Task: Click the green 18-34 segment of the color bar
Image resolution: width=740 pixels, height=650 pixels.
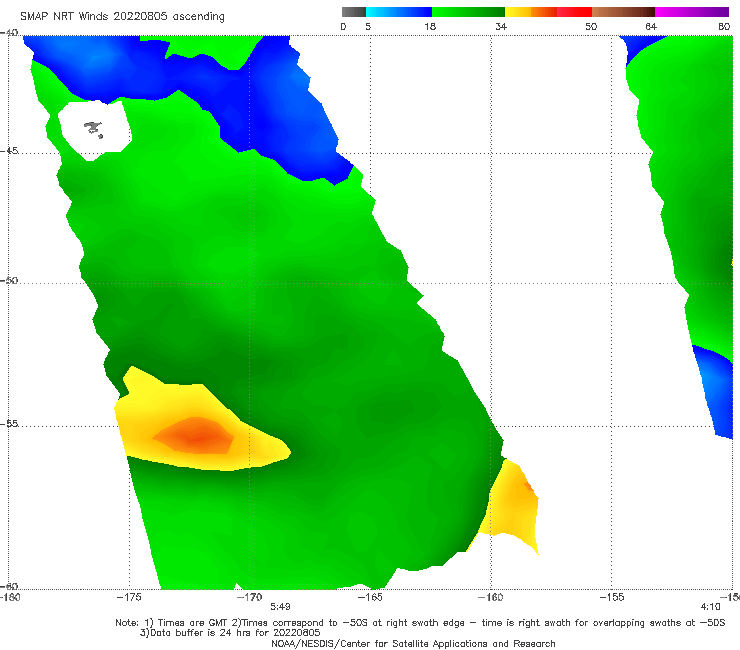Action: tap(469, 12)
